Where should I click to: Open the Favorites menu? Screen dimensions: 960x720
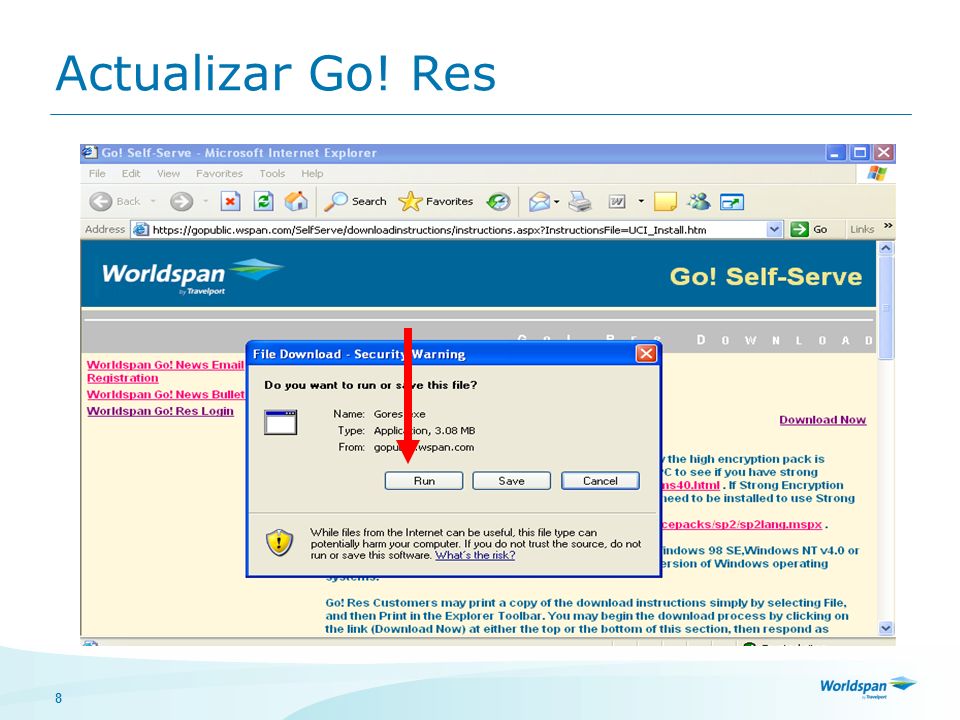[219, 174]
